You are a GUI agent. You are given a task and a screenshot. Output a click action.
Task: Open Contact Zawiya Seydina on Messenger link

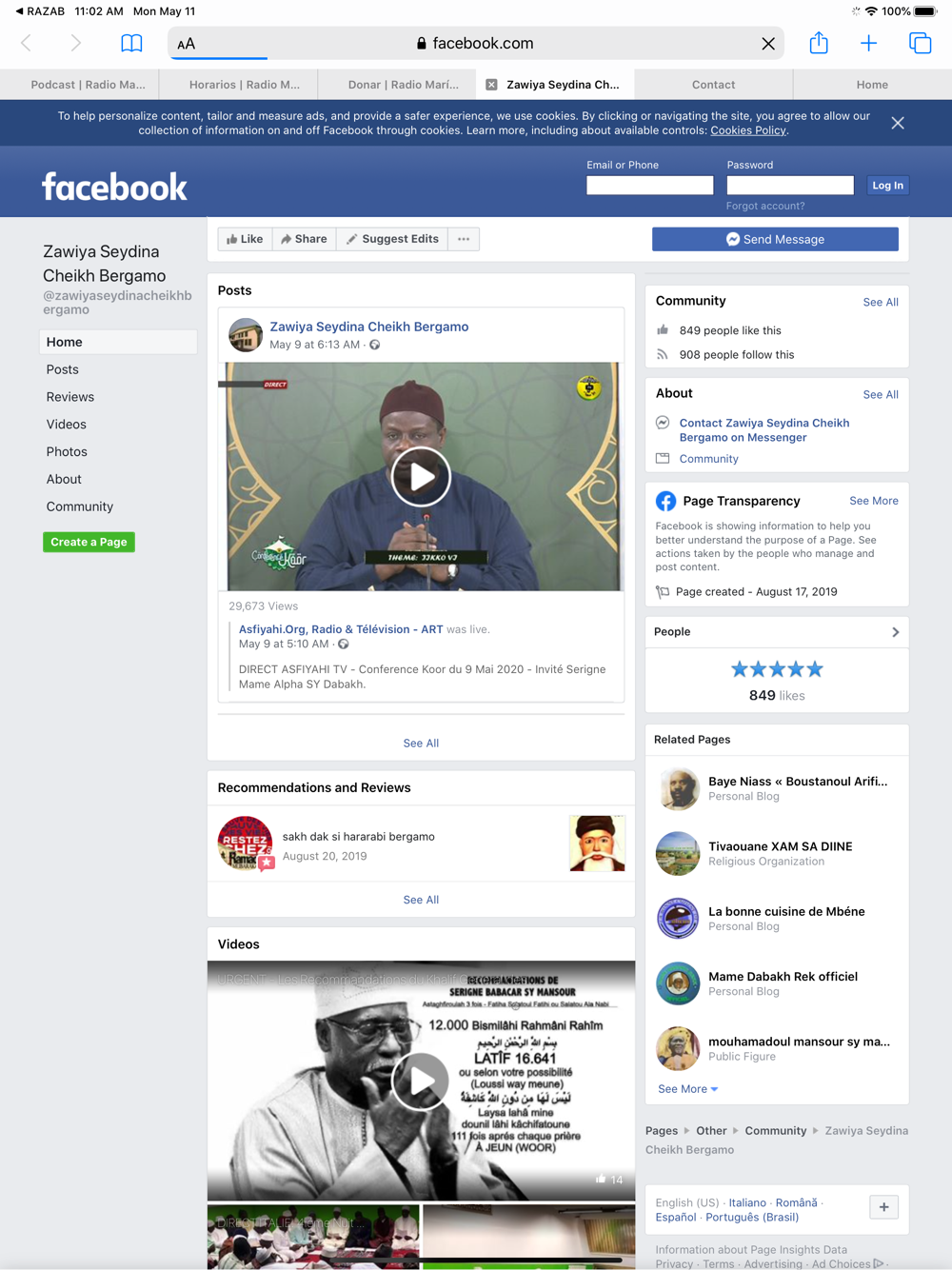764,430
